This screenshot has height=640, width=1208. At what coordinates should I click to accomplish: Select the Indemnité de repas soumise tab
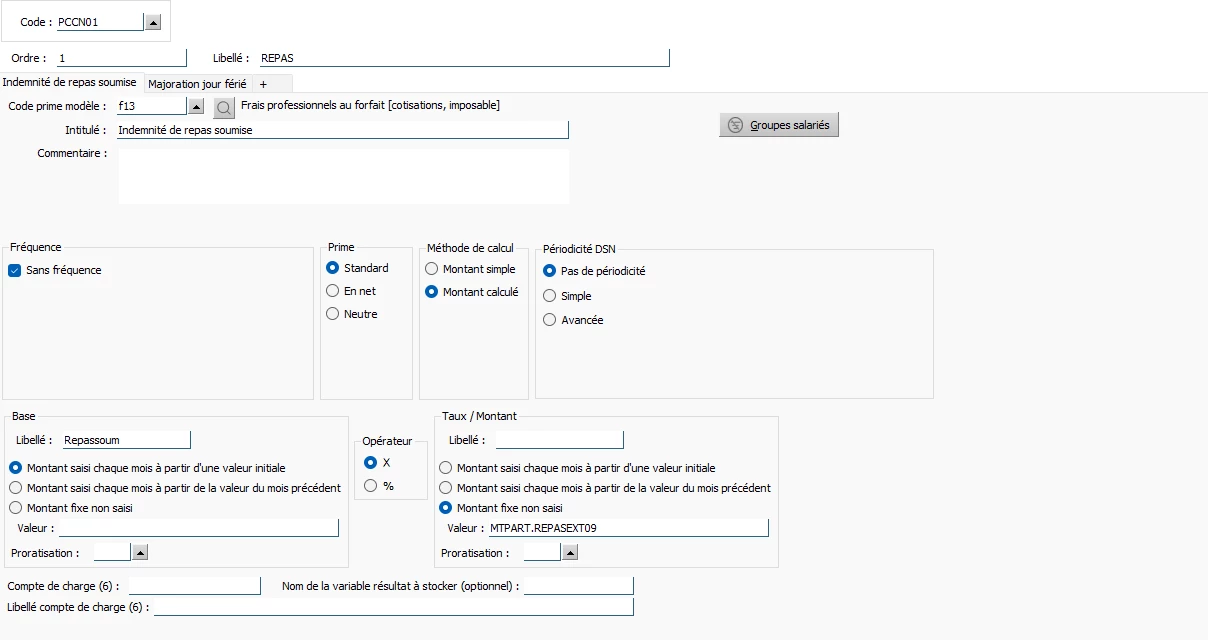(x=70, y=83)
